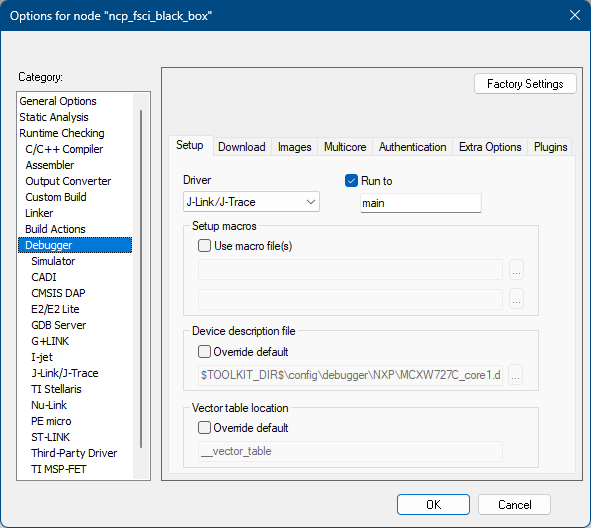The image size is (591, 528).
Task: Click the Run to field containing main
Action: point(421,203)
